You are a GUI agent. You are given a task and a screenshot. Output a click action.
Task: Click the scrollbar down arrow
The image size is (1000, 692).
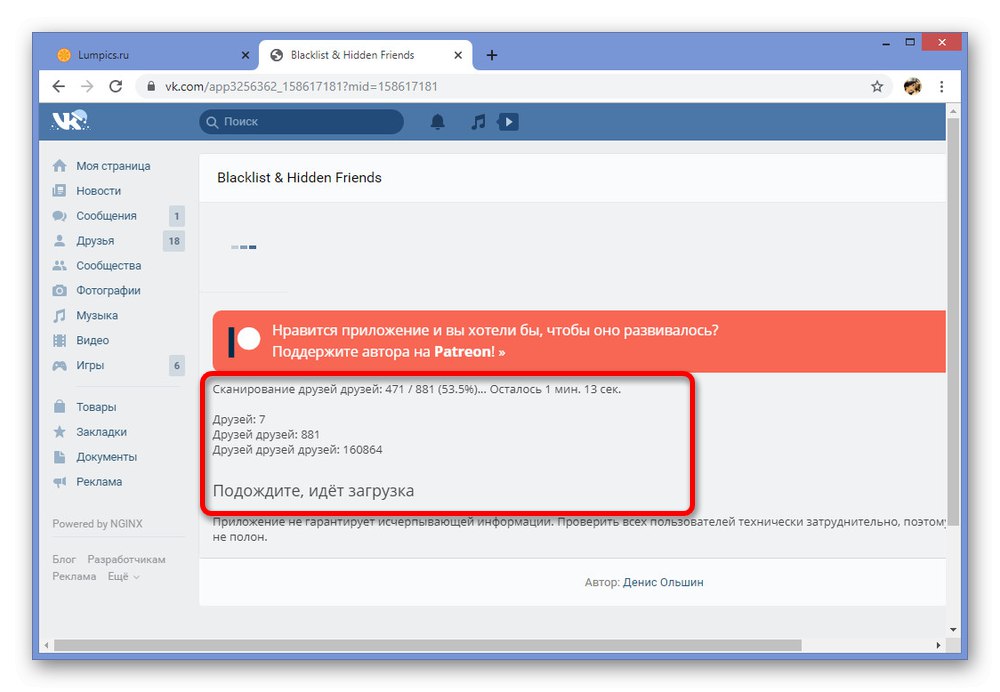(x=953, y=629)
